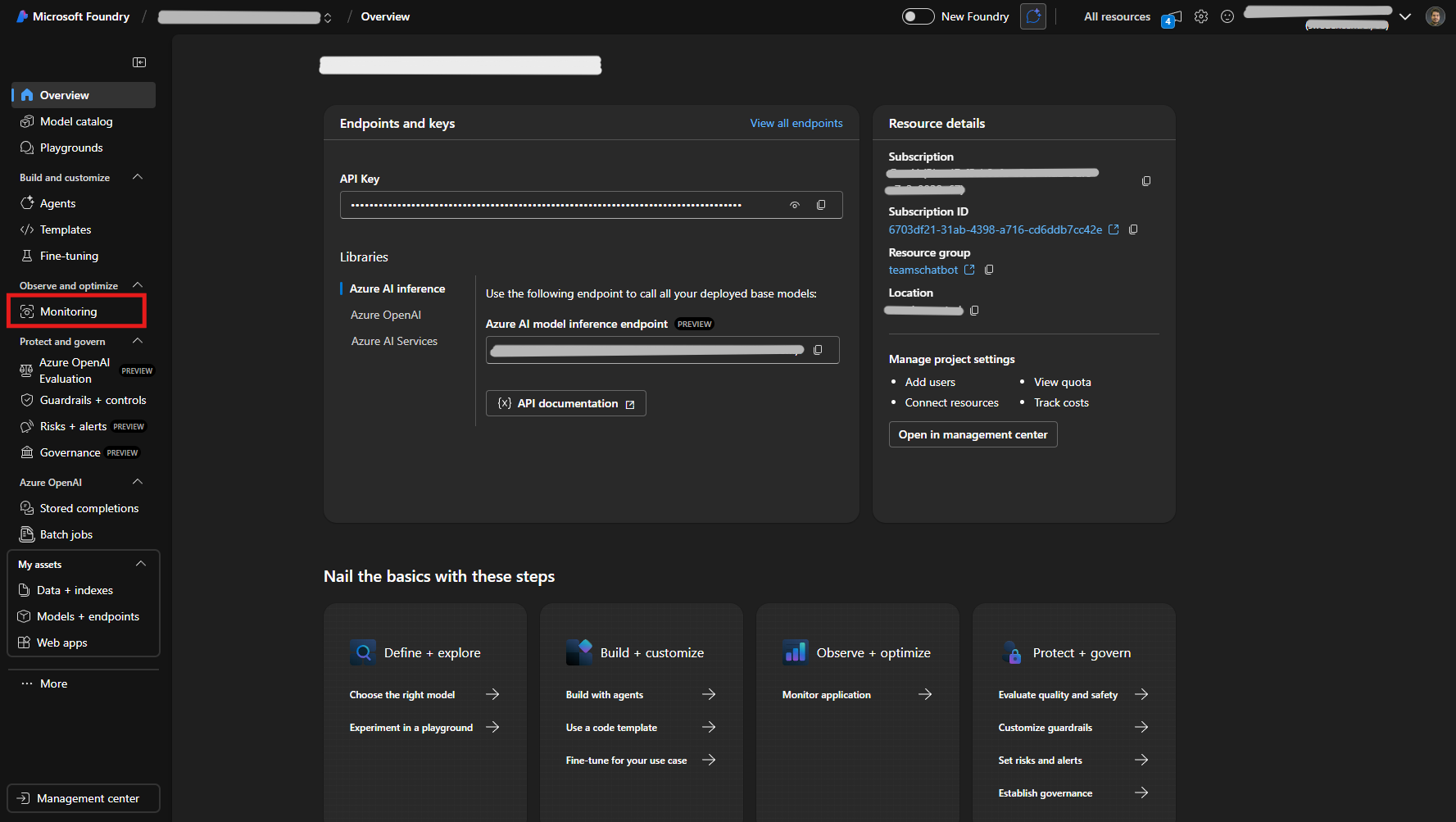The height and width of the screenshot is (822, 1456).
Task: Click Open in management center button
Action: pos(973,434)
